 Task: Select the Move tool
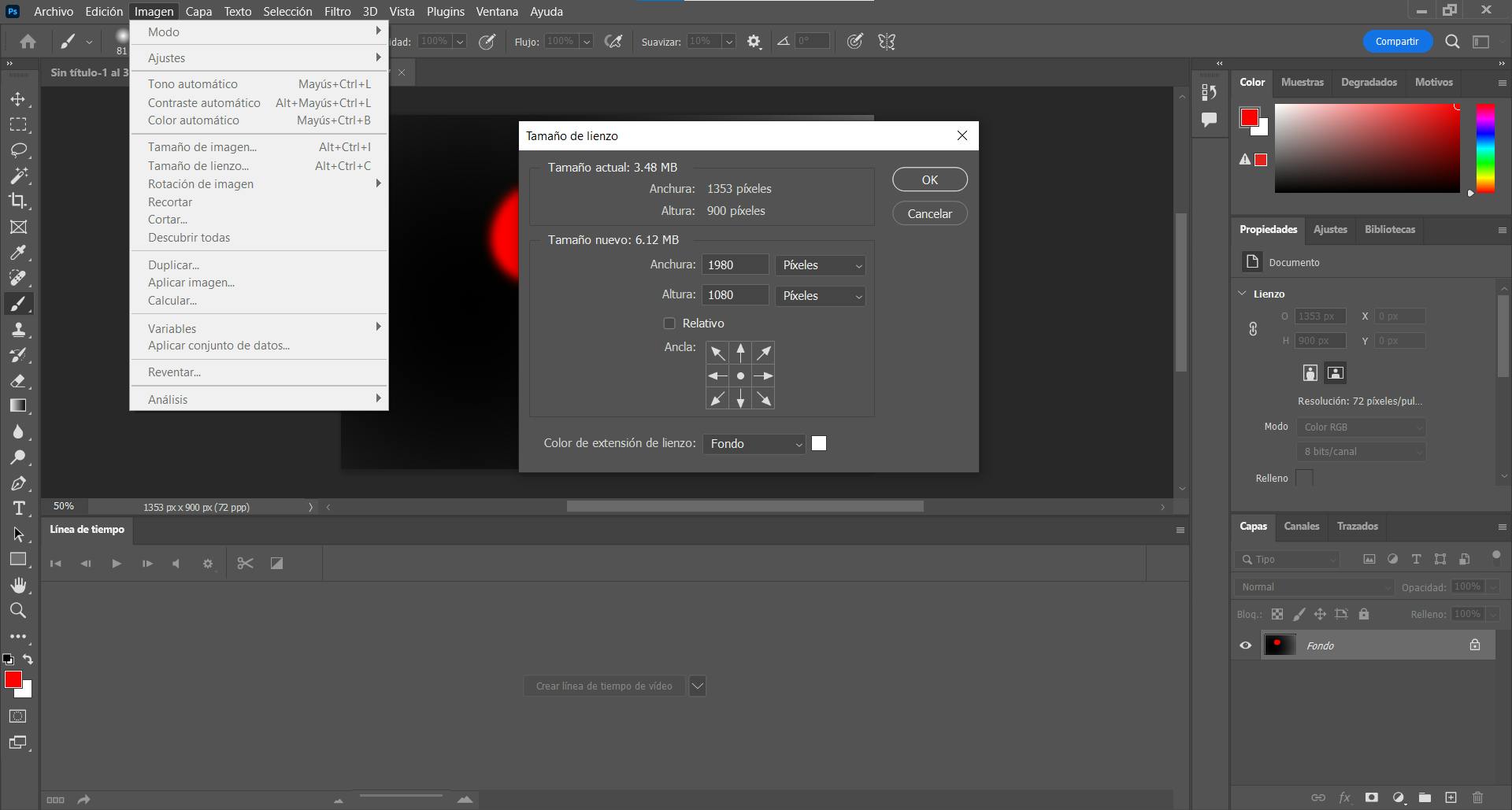[18, 99]
